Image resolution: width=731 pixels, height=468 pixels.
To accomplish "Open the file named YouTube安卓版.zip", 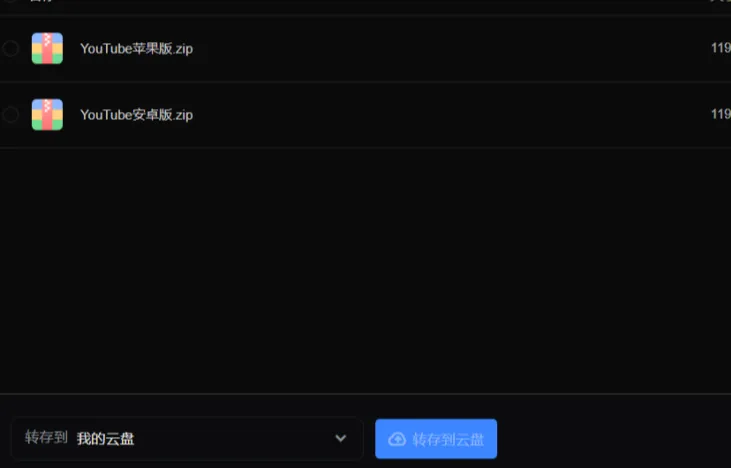I will (x=136, y=115).
